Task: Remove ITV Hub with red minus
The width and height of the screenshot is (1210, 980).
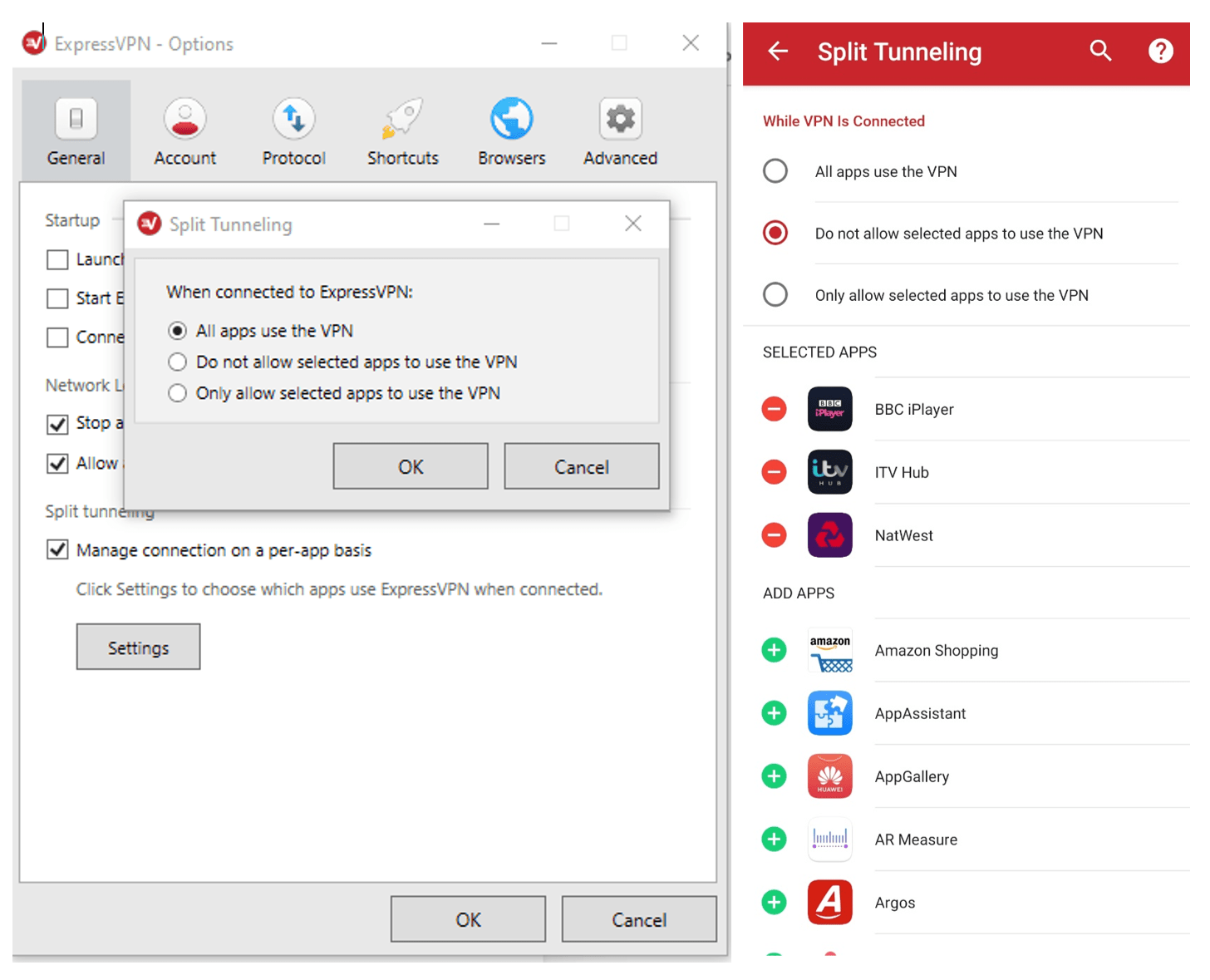Action: [x=774, y=472]
